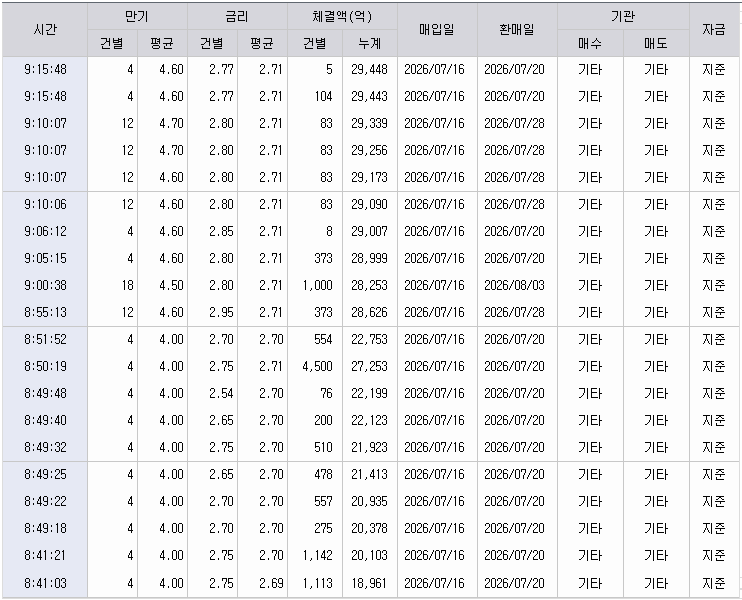Click the 매입일 column header
The width and height of the screenshot is (742, 600).
pos(437,30)
